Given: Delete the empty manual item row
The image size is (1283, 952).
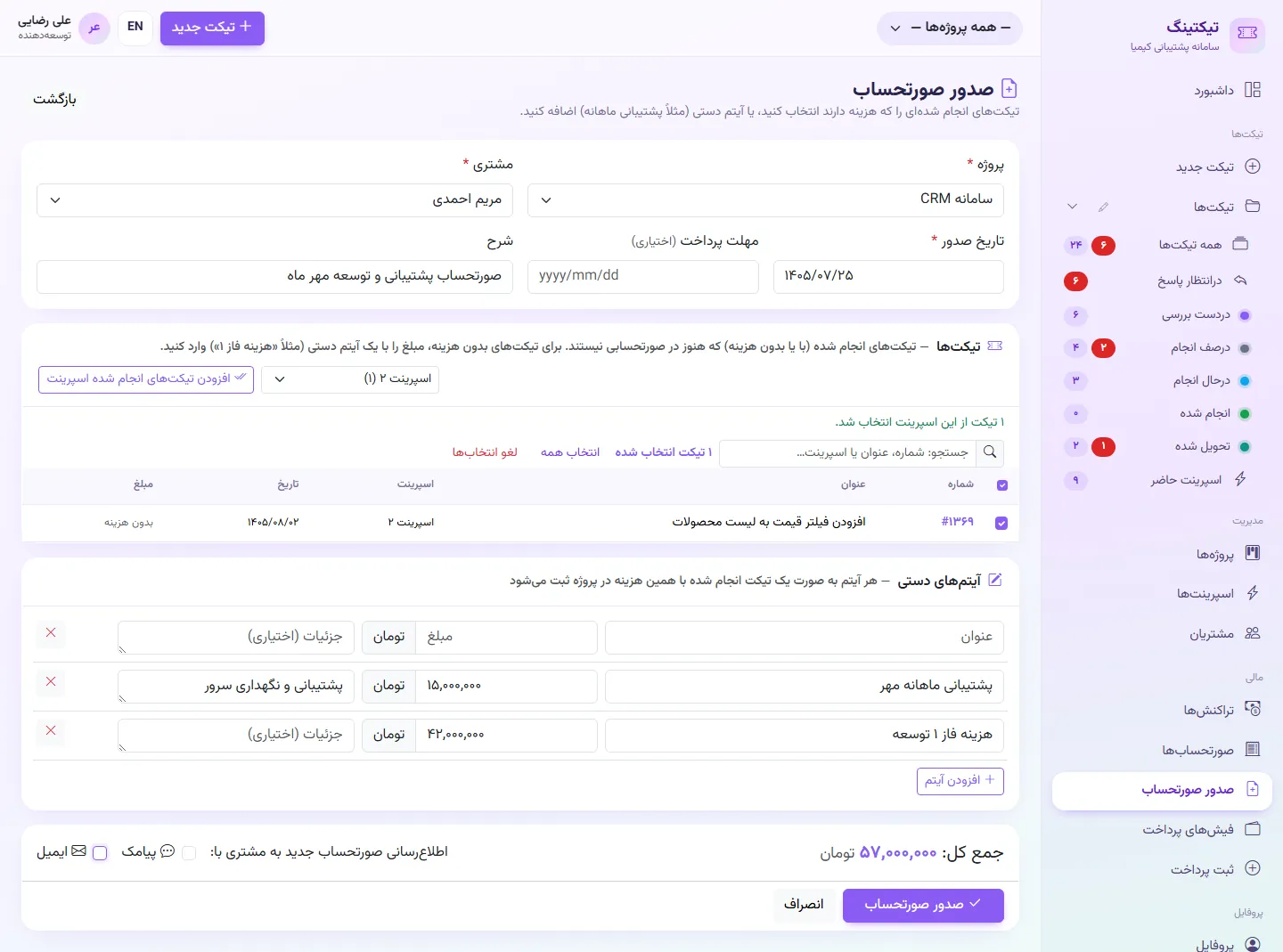Looking at the screenshot, I should click(51, 633).
